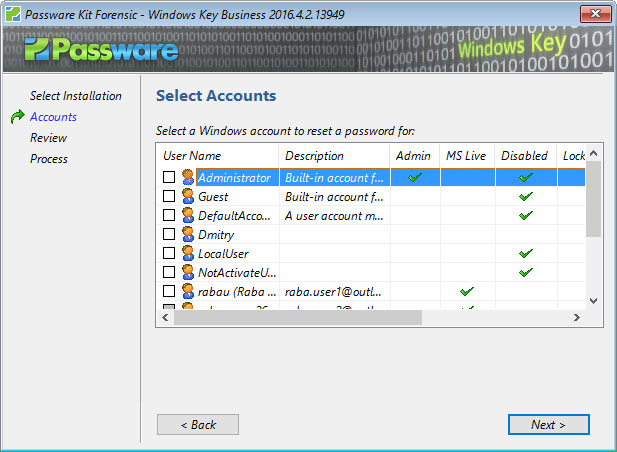Tick the NotActivateUser checkbox
617x452 pixels.
click(169, 272)
